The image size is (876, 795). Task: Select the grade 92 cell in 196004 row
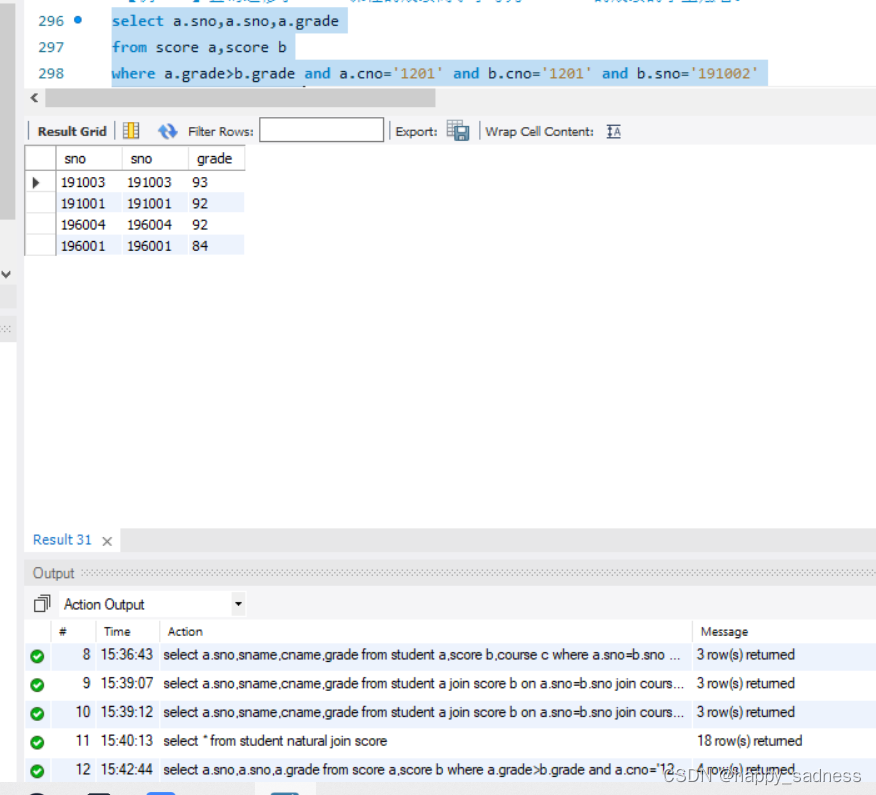point(216,225)
